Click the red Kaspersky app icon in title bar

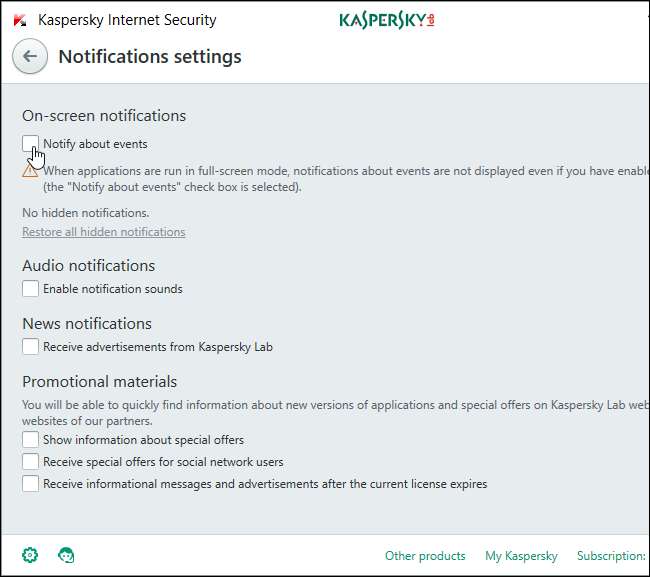[20, 20]
